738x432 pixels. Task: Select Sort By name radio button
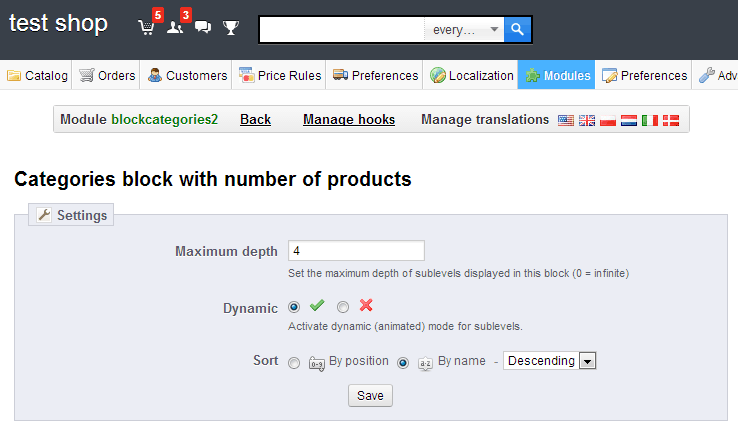[x=403, y=363]
